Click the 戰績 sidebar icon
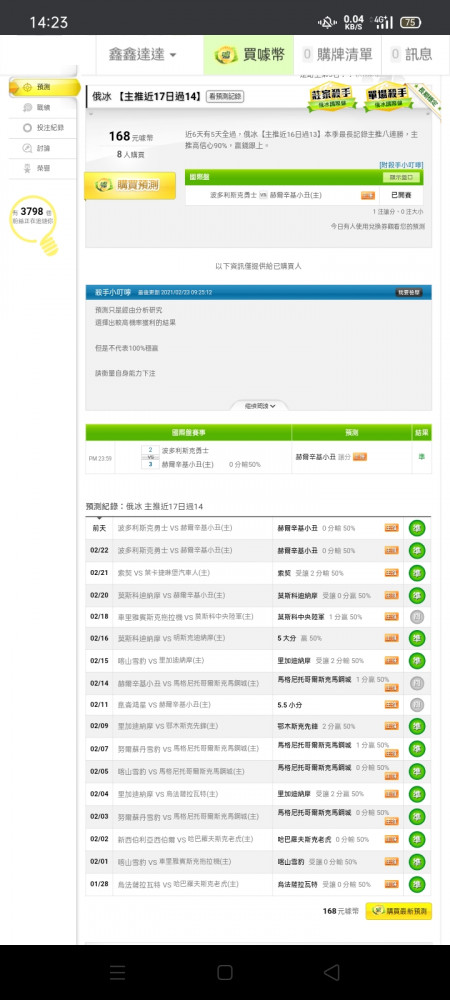Viewport: 450px width, 1000px height. pos(27,108)
